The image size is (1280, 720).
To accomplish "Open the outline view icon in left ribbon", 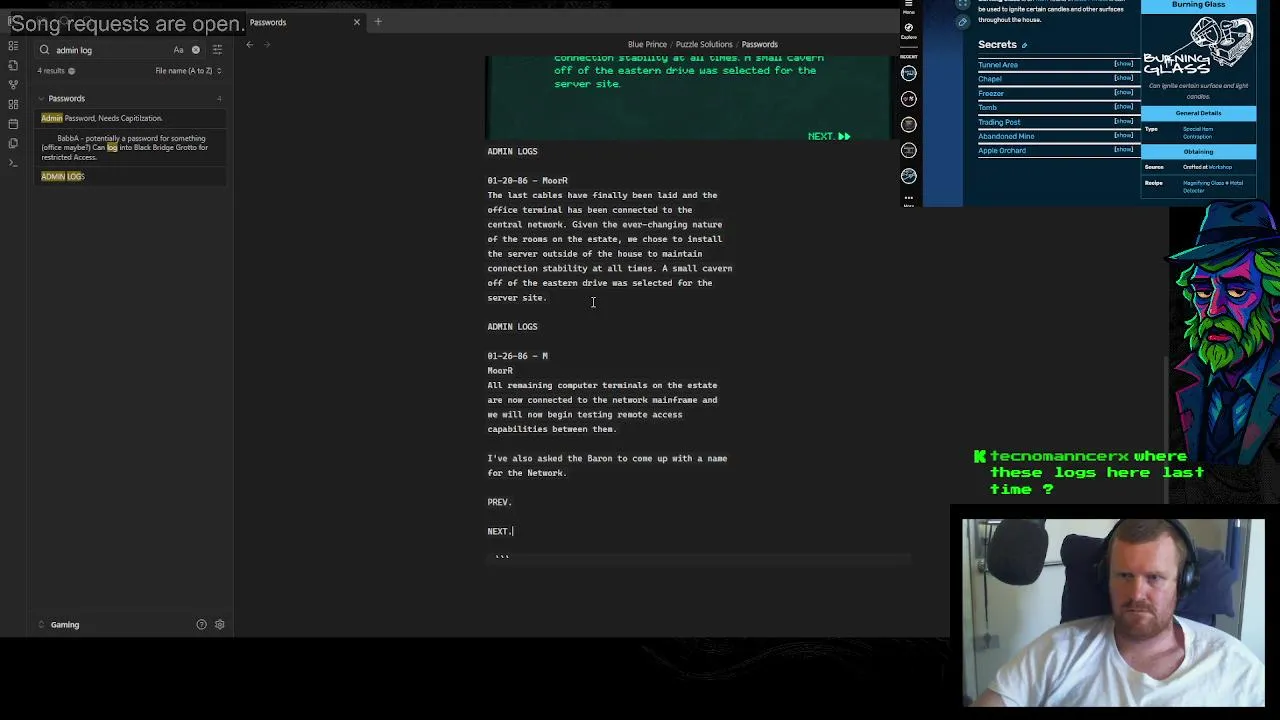I will 13,47.
